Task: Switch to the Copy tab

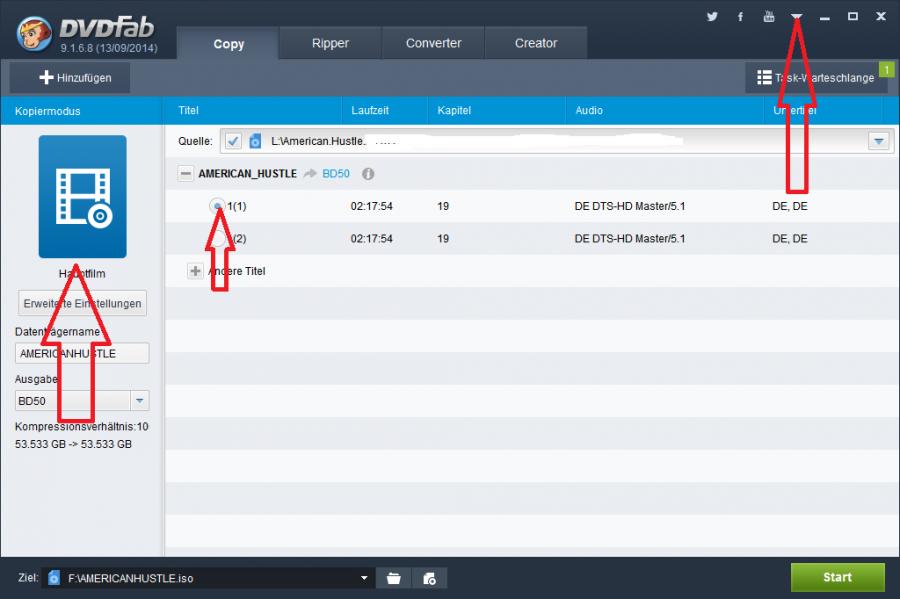Action: pos(228,43)
